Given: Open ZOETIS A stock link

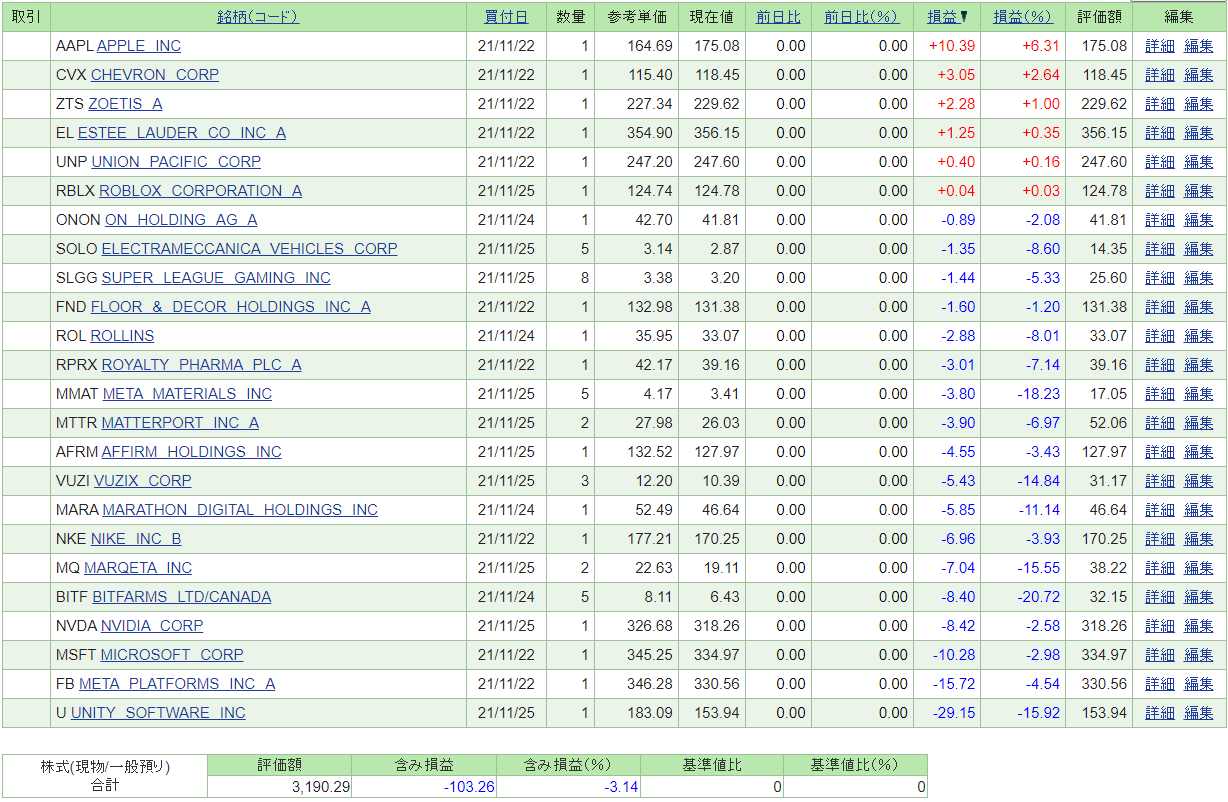Looking at the screenshot, I should pyautogui.click(x=125, y=104).
